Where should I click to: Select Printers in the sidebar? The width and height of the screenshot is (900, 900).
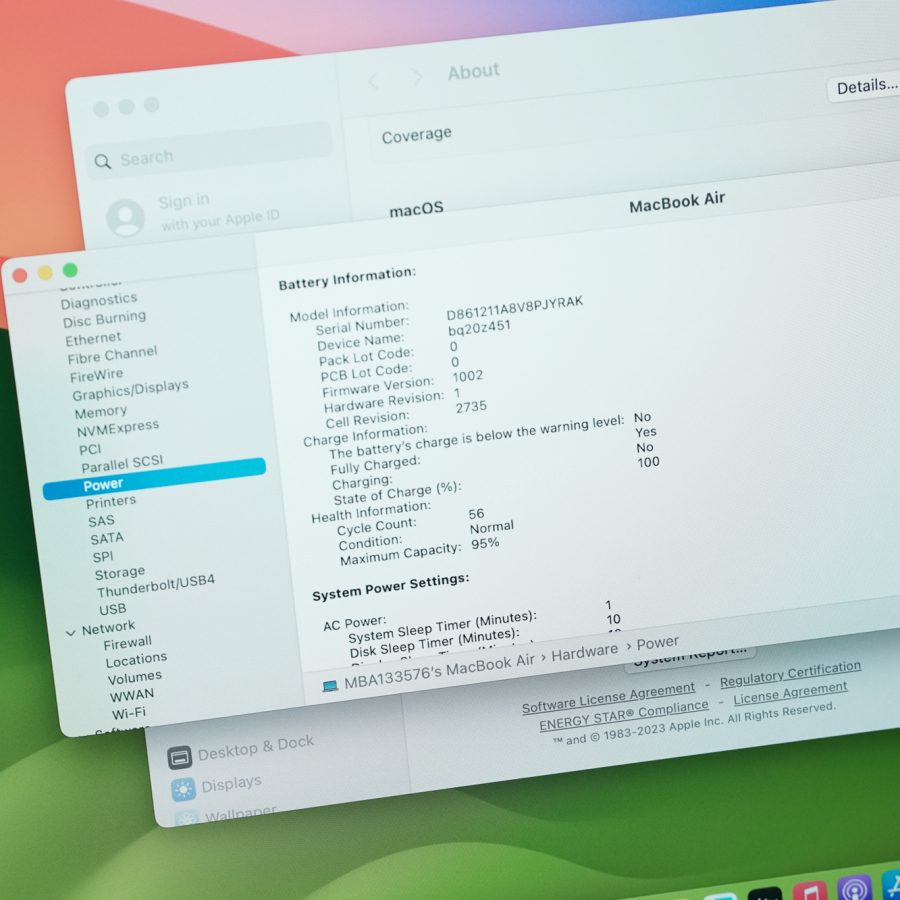point(111,502)
